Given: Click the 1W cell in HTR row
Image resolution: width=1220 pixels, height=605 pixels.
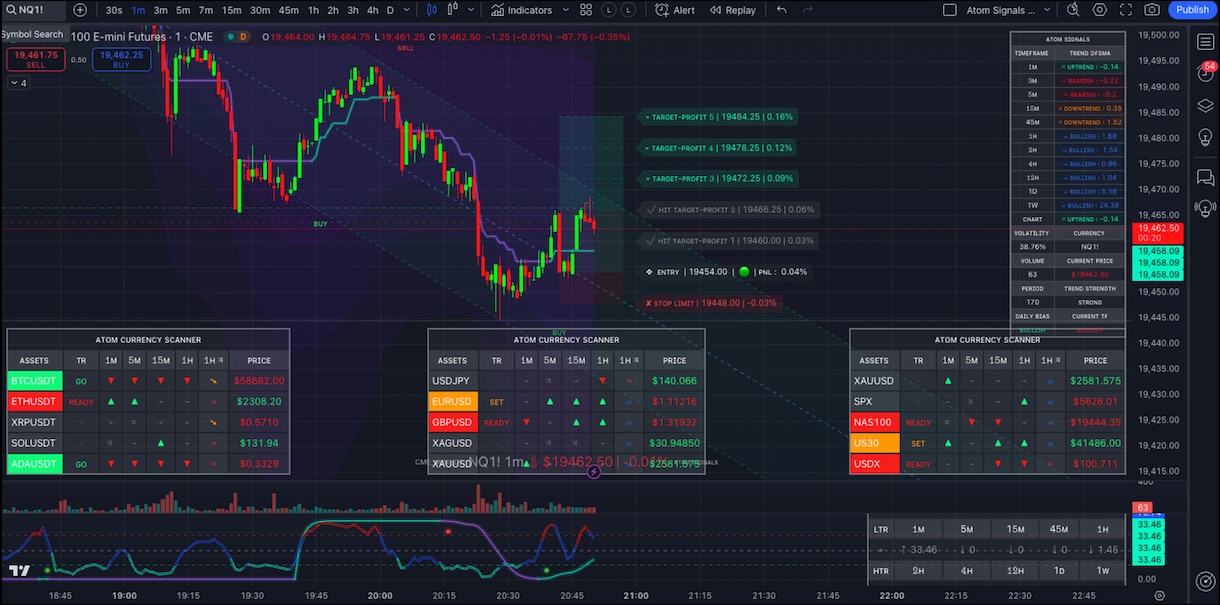Looking at the screenshot, I should [x=1102, y=571].
